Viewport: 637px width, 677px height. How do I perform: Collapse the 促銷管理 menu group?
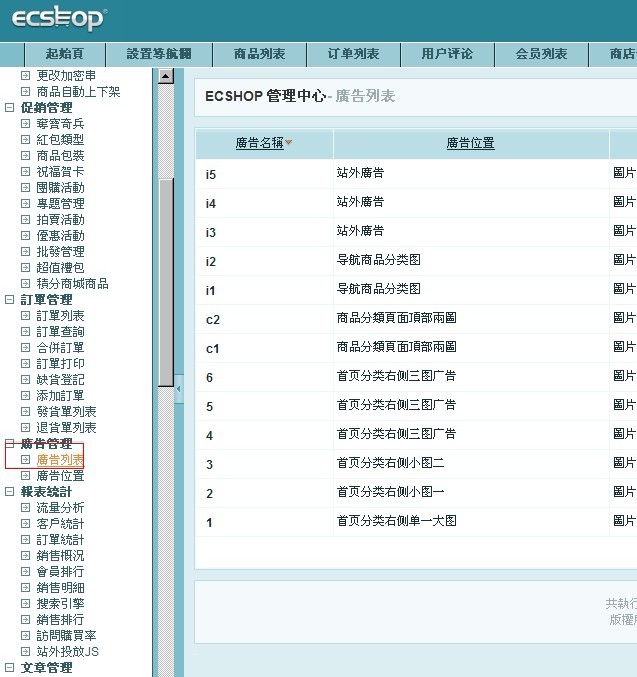(10, 108)
